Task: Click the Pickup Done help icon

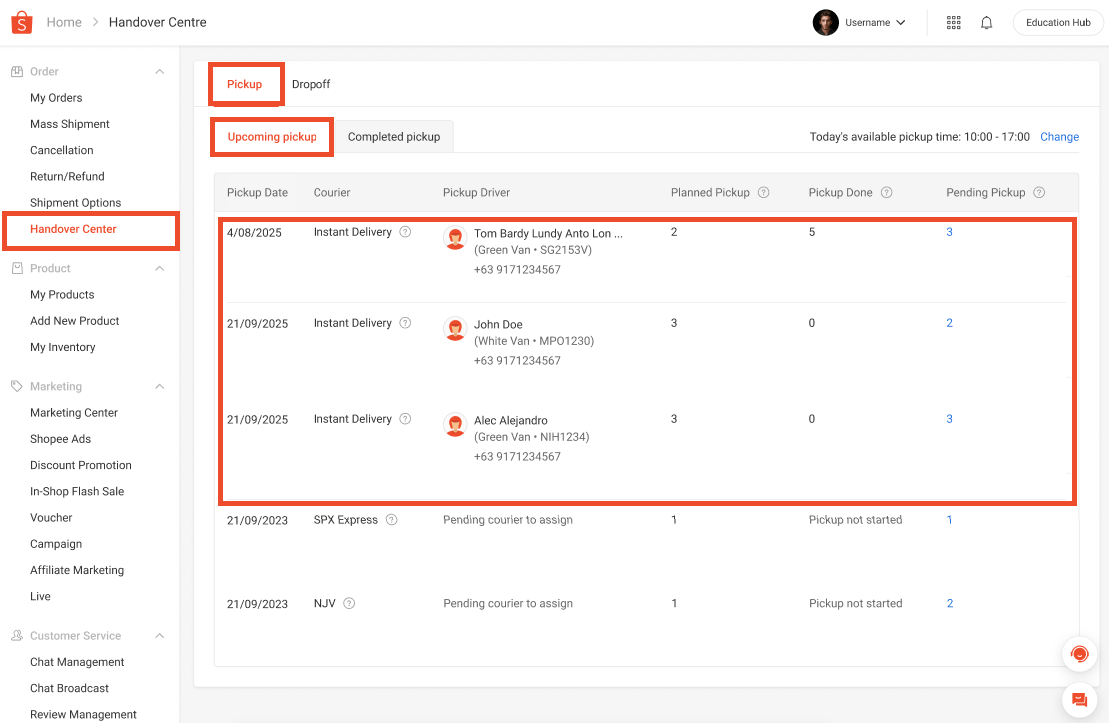Action: (886, 192)
